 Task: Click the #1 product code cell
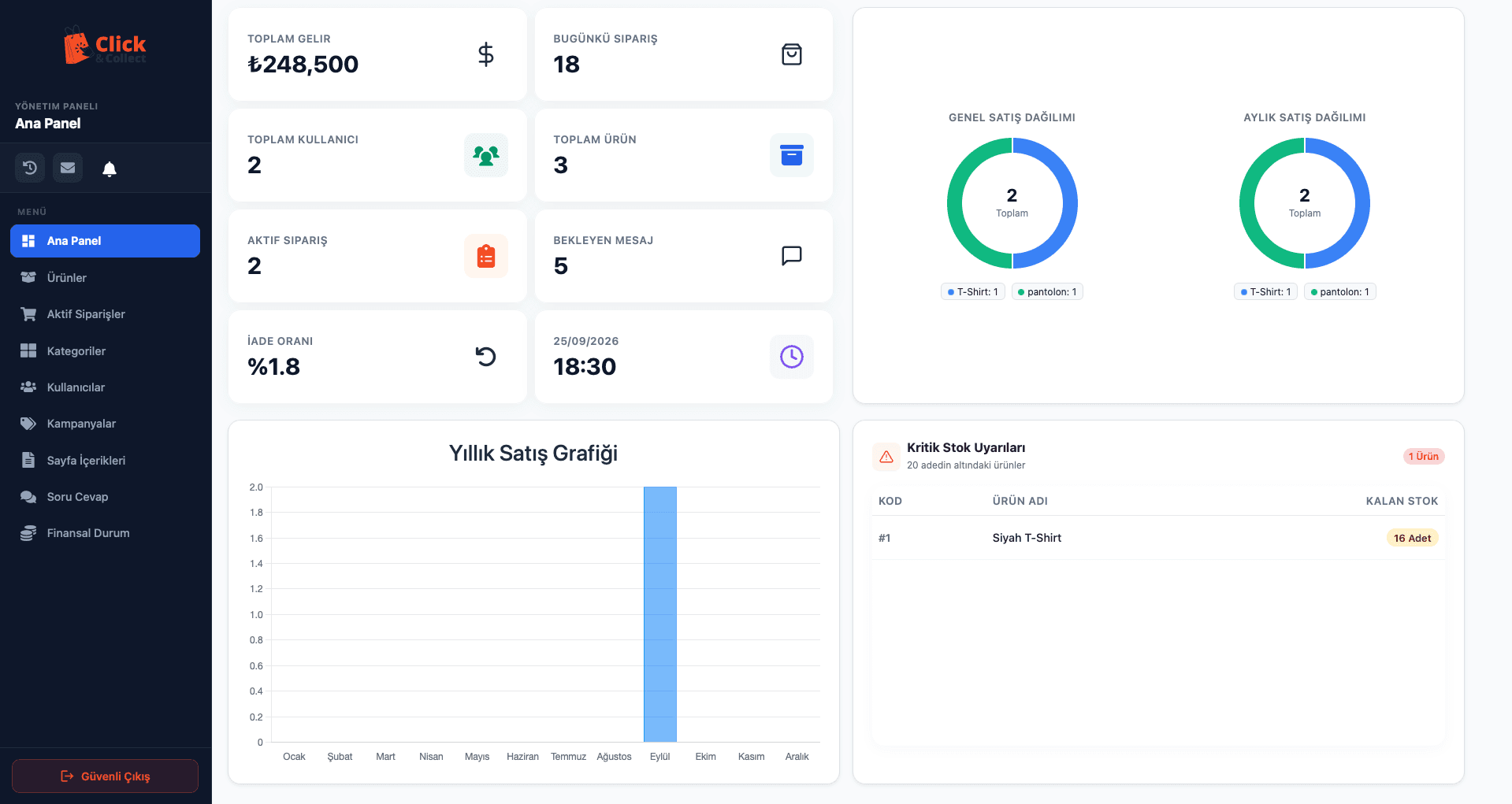click(885, 538)
